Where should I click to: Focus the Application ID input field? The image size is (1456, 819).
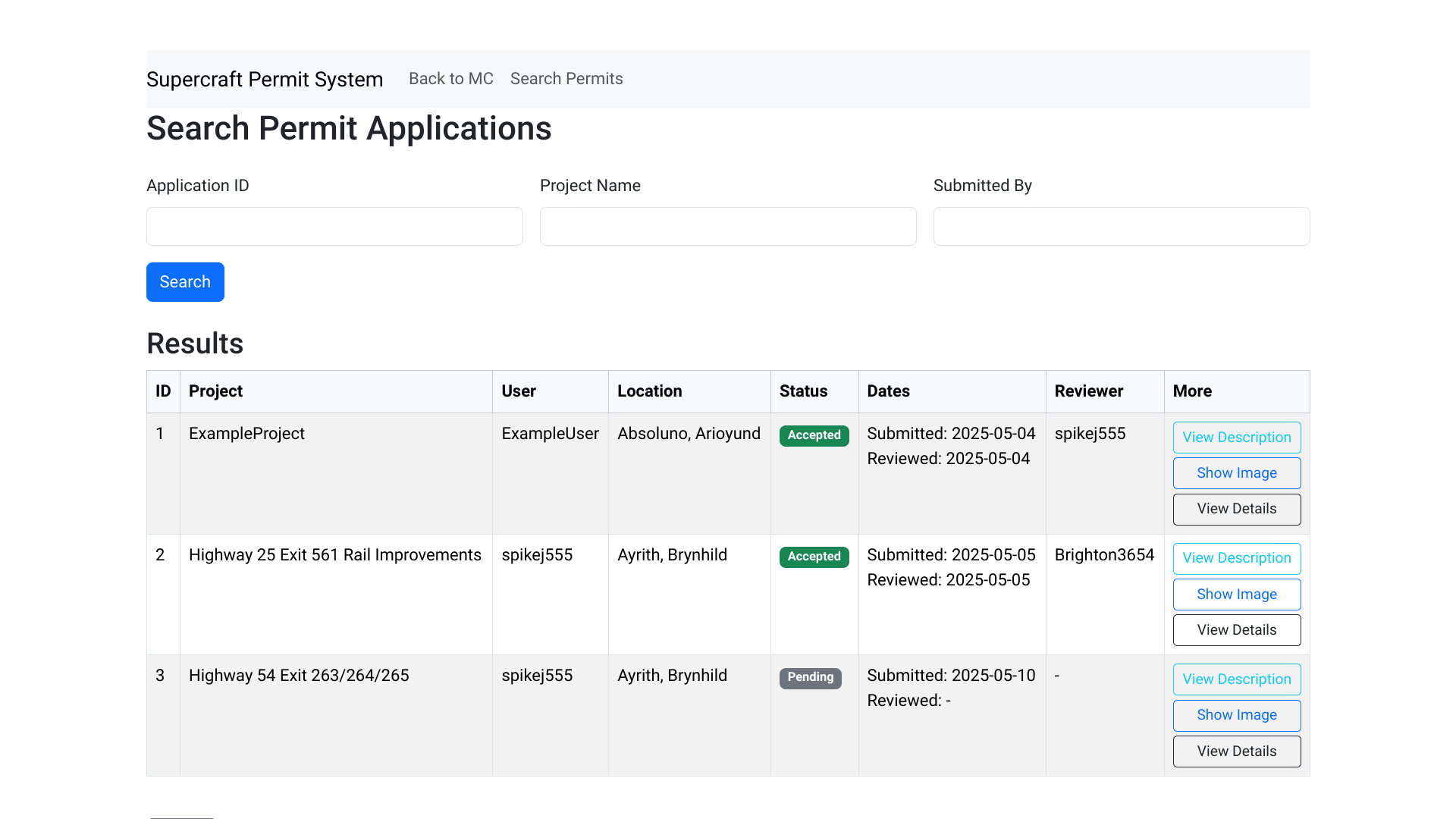(x=334, y=227)
